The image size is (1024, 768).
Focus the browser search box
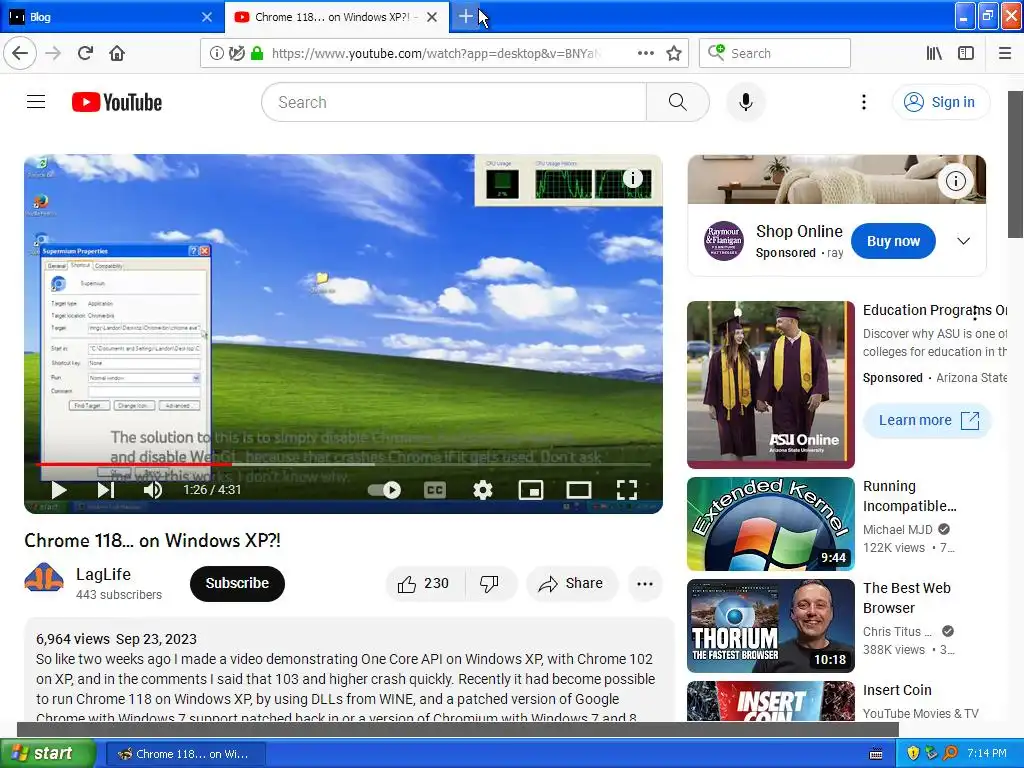(775, 53)
